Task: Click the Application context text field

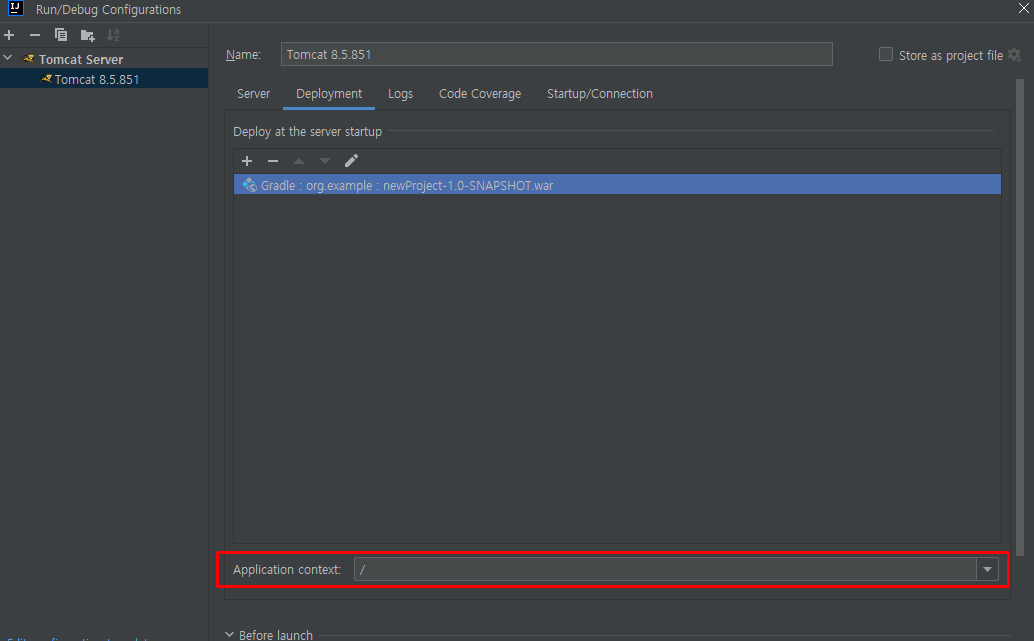Action: coord(665,569)
